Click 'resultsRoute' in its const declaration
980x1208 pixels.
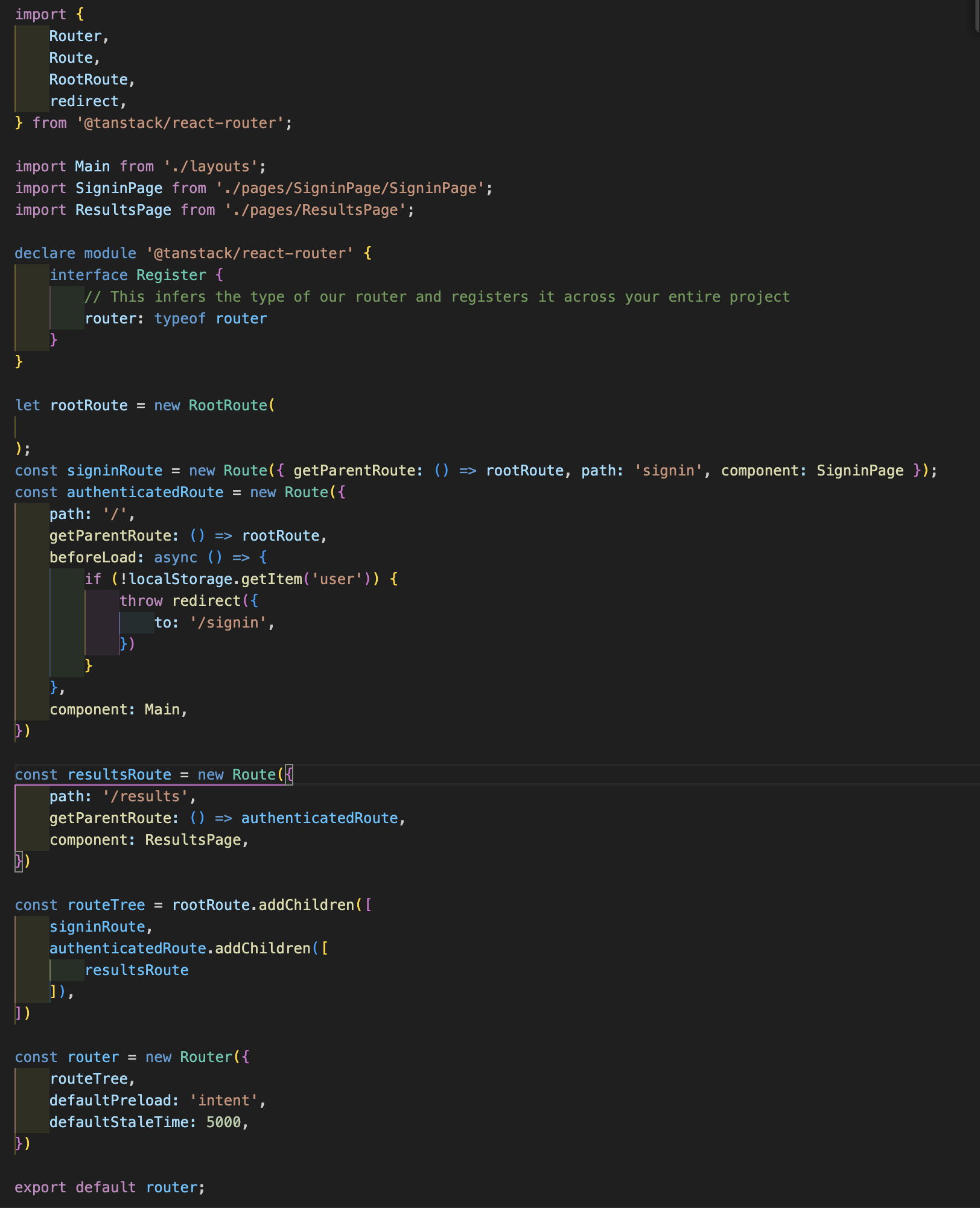[119, 775]
